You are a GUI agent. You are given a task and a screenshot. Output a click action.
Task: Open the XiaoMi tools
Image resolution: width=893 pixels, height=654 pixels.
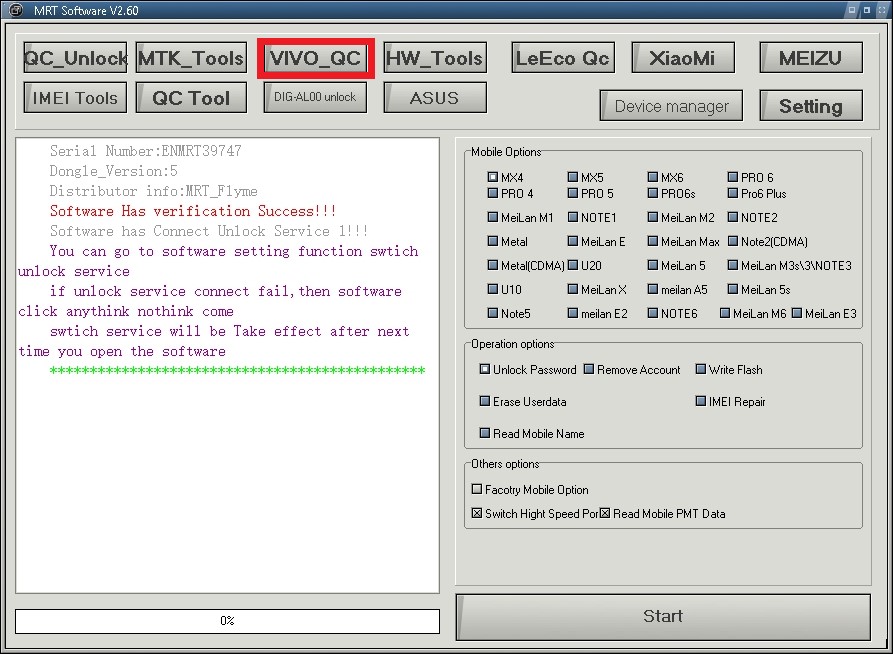coord(683,58)
